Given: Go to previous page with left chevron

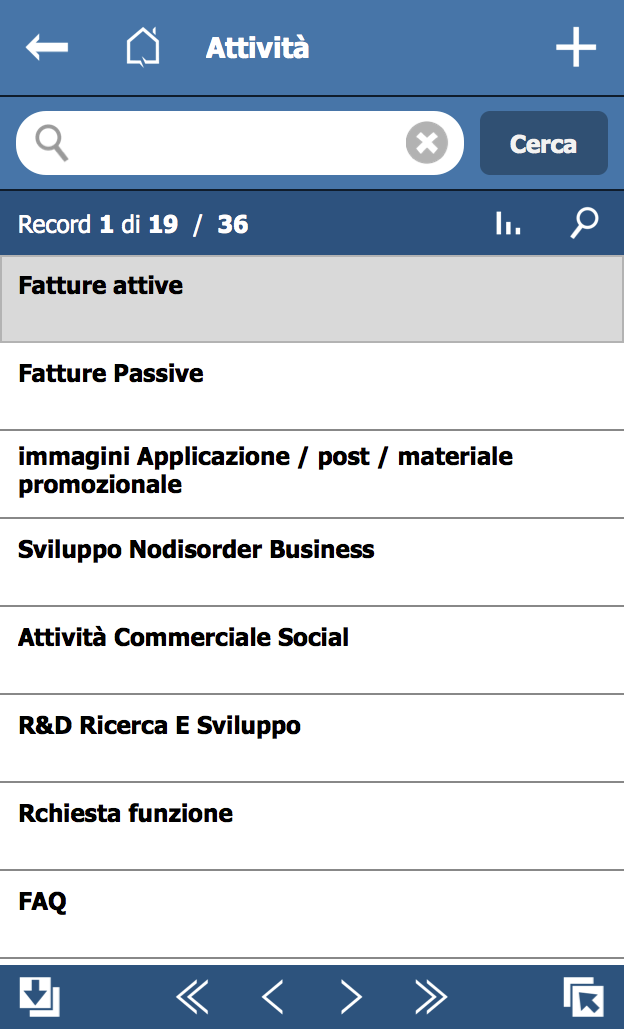Looking at the screenshot, I should (x=272, y=997).
